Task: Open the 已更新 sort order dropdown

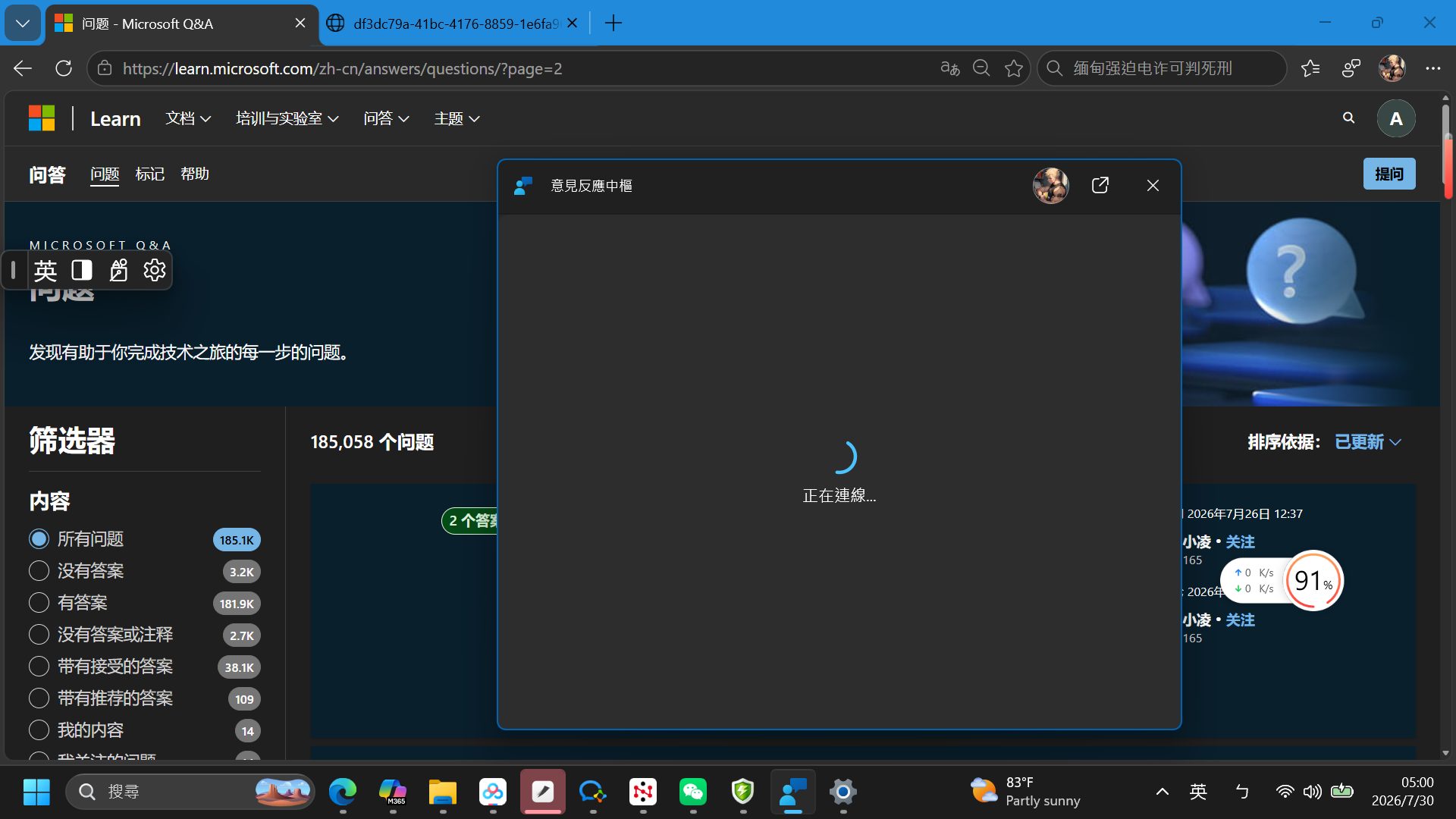Action: pyautogui.click(x=1367, y=442)
